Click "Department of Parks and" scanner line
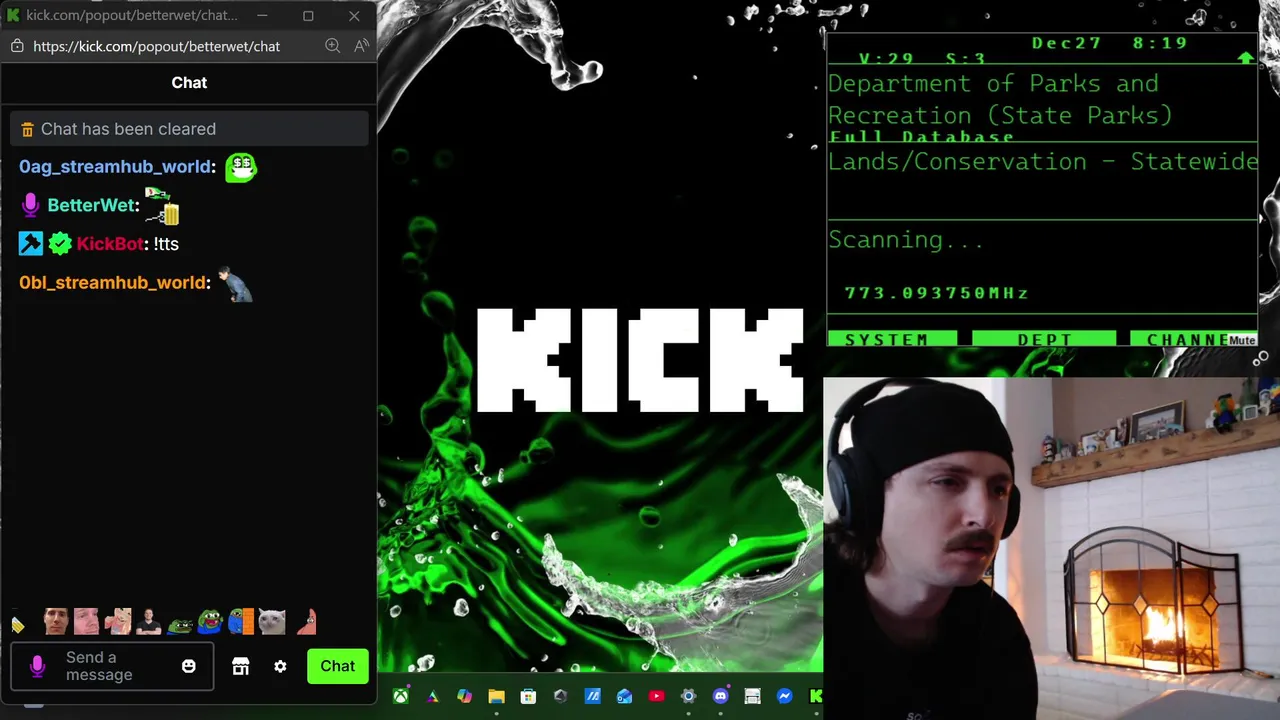The image size is (1280, 720). [993, 84]
